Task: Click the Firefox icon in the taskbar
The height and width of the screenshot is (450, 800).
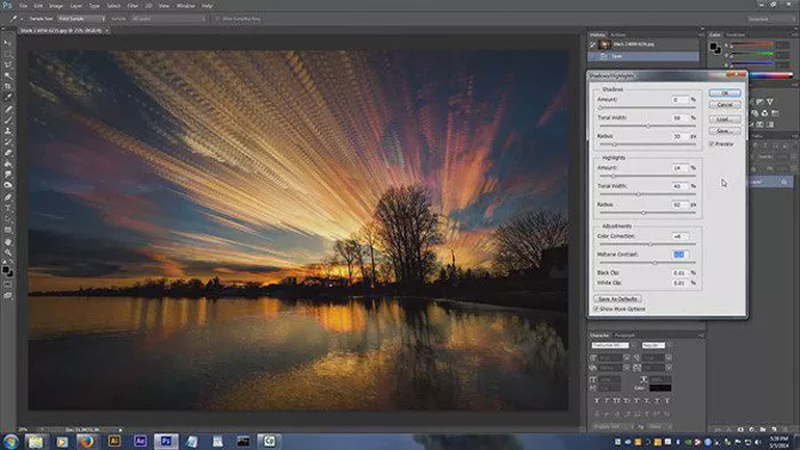Action: [x=87, y=441]
